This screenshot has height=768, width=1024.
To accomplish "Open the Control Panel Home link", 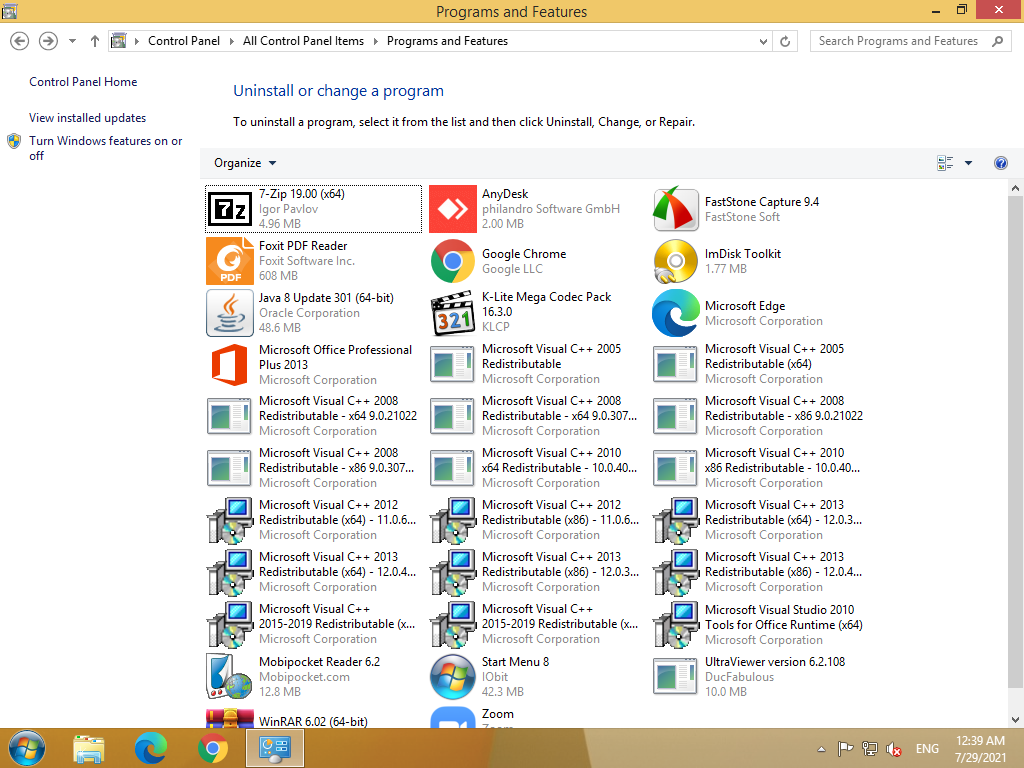I will coord(83,82).
